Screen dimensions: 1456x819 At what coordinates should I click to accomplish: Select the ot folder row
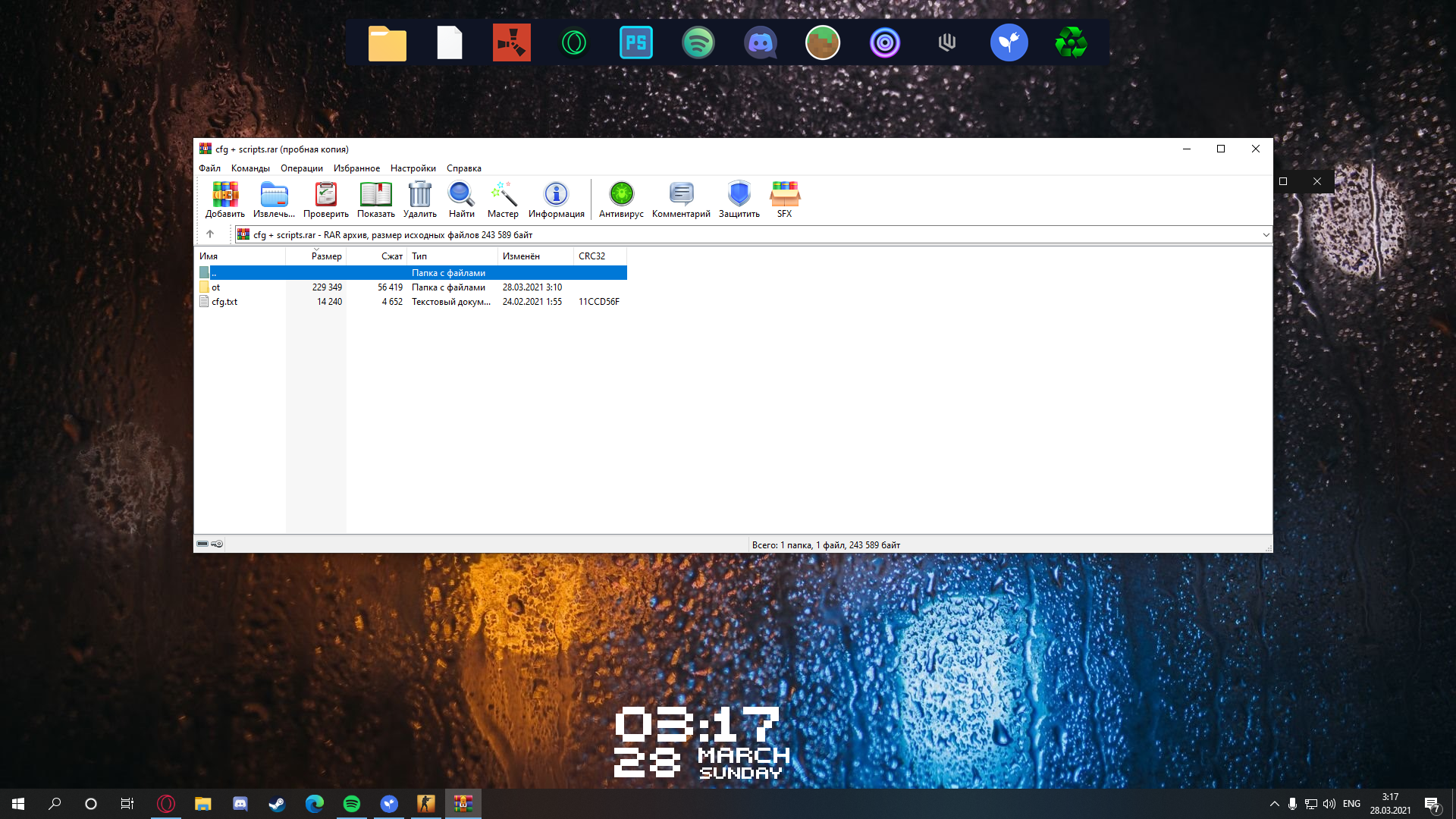216,287
